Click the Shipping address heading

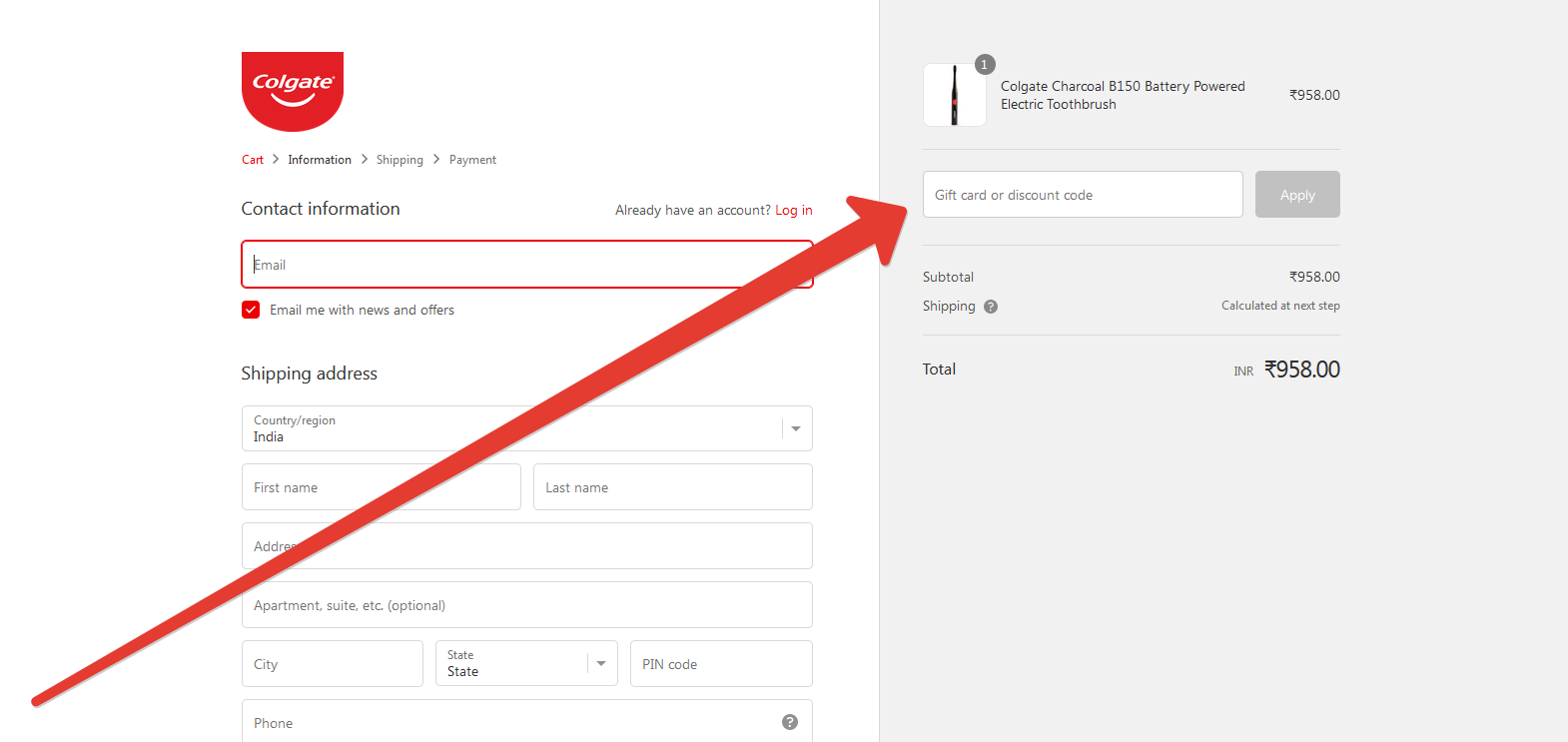pos(310,373)
